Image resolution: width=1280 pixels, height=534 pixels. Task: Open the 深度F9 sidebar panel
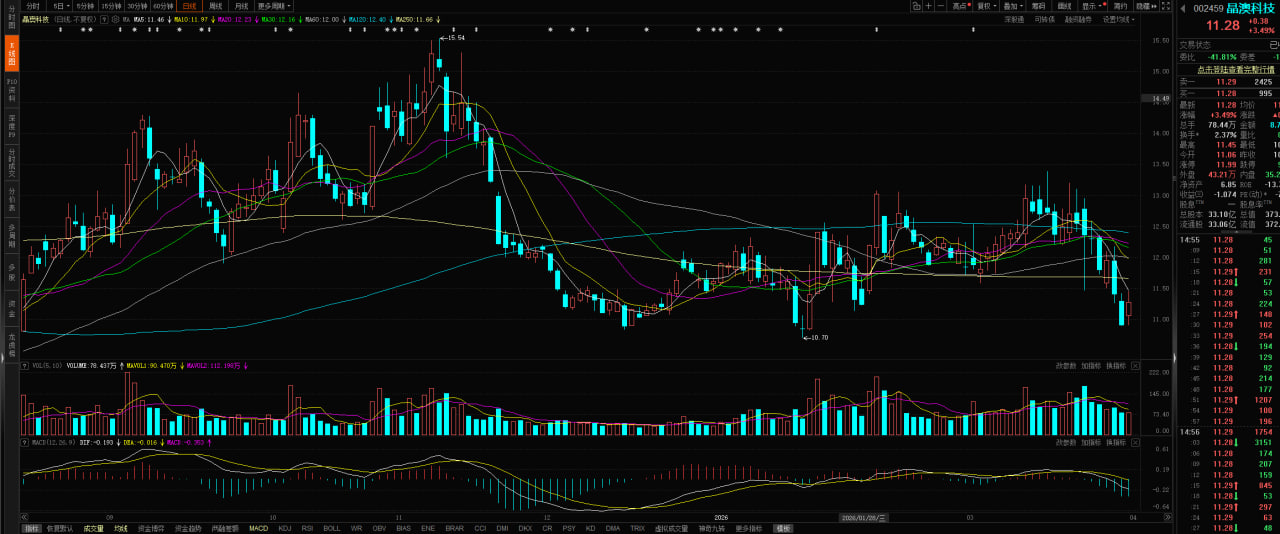12,125
